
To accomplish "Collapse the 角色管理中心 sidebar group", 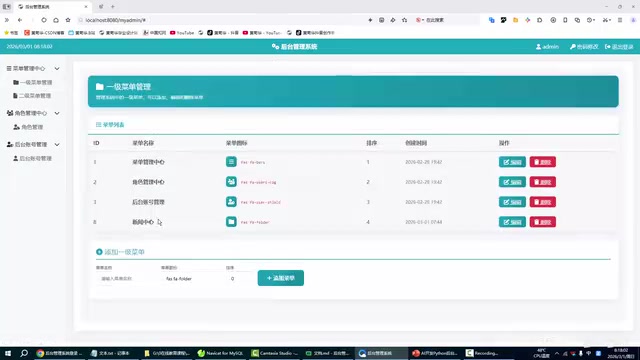I will coord(57,113).
